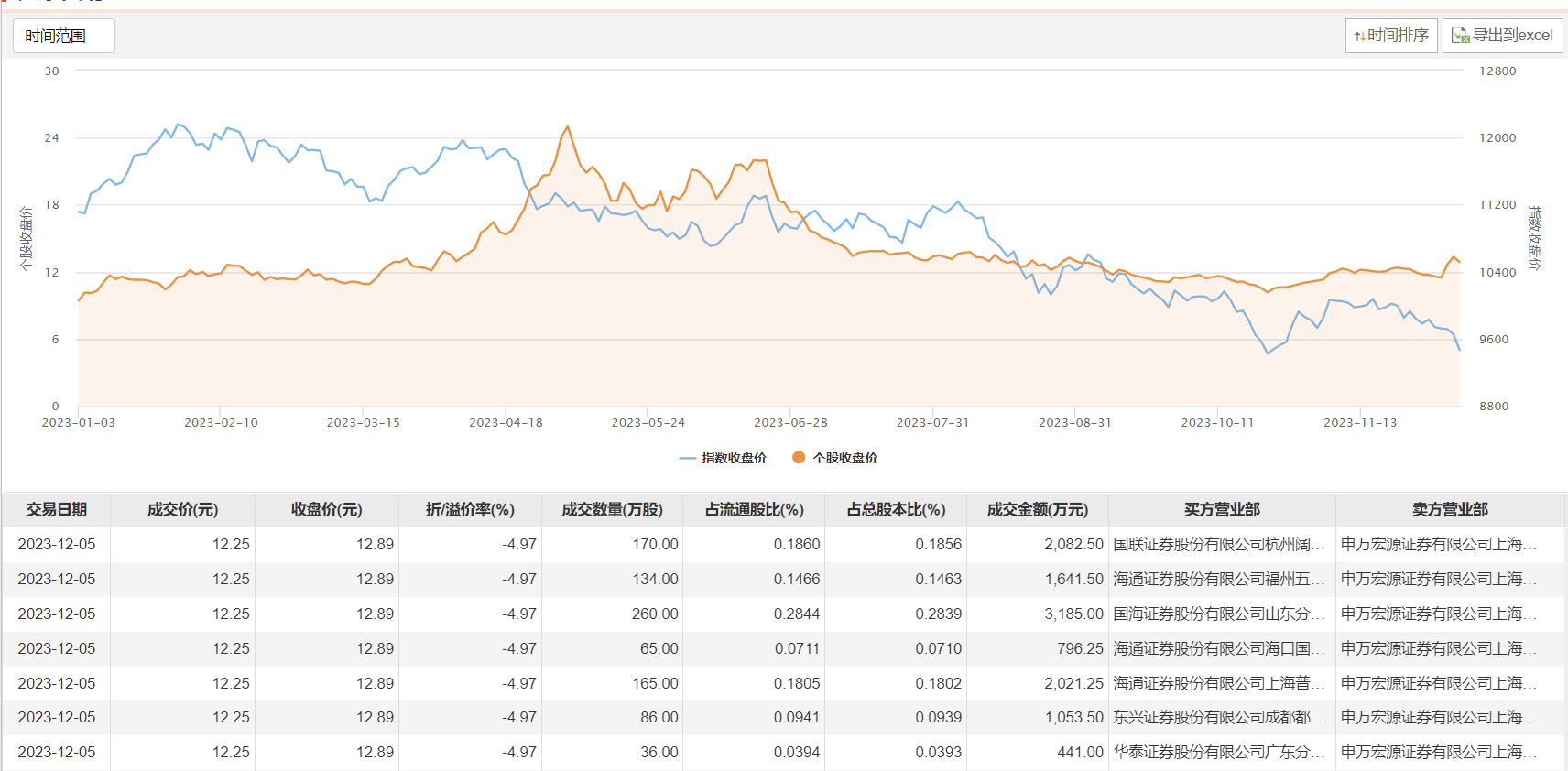Click the 华泰证券 buyer branch cell
Screen dimensions: 1568x771
click(1219, 752)
